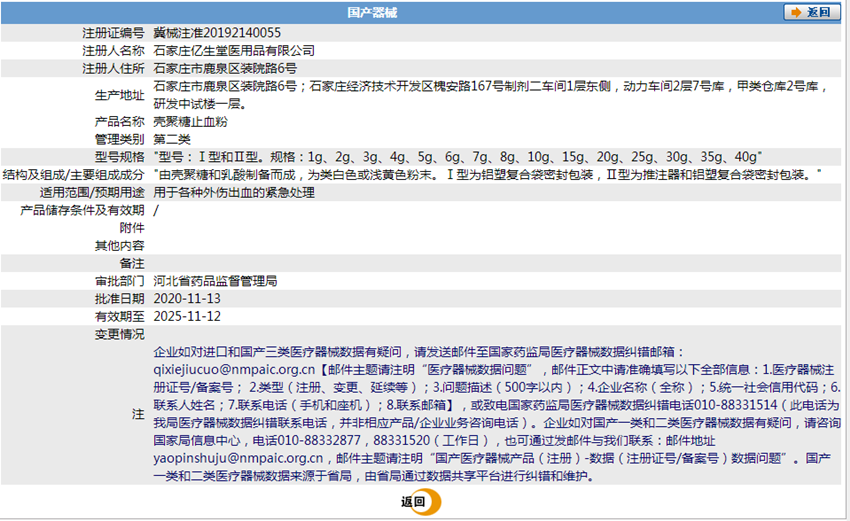
Task: Select composition text starting 由壳聚糖和乳酸制备而成
Action: point(487,175)
